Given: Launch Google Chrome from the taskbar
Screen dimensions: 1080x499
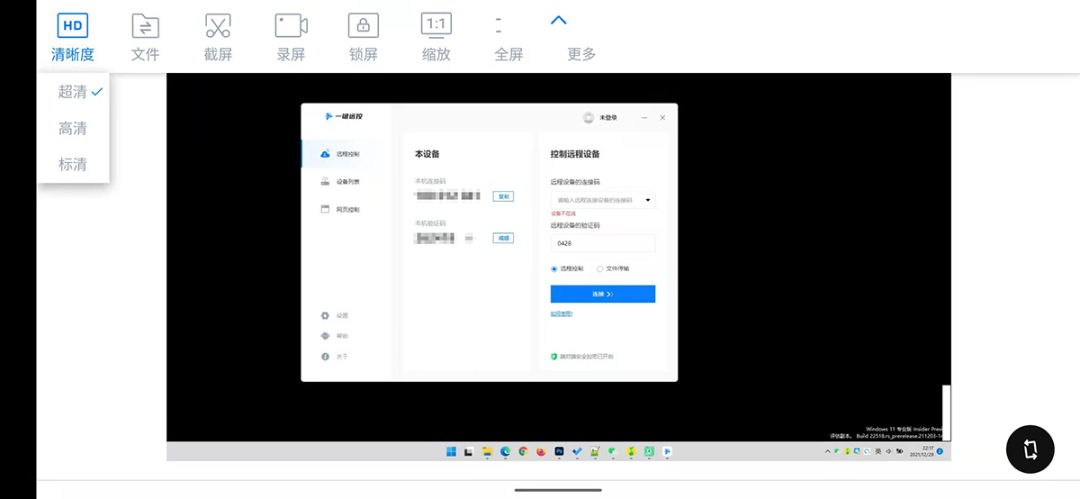Looking at the screenshot, I should point(523,451).
